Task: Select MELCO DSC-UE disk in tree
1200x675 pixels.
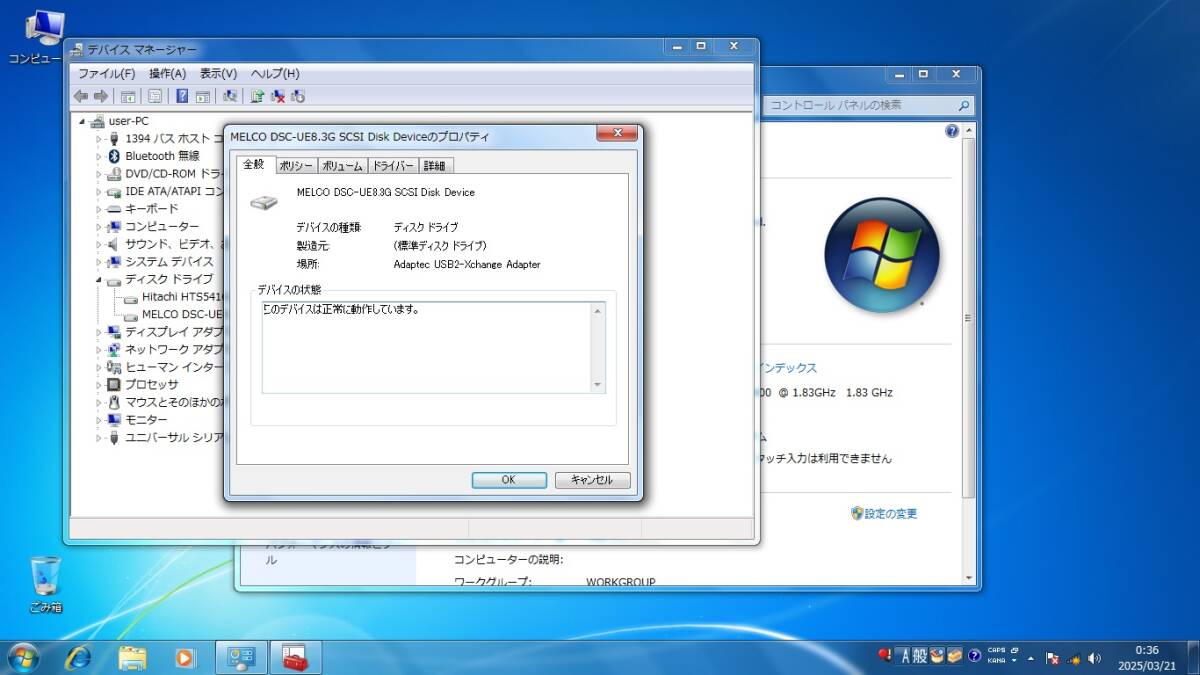Action: coord(172,314)
